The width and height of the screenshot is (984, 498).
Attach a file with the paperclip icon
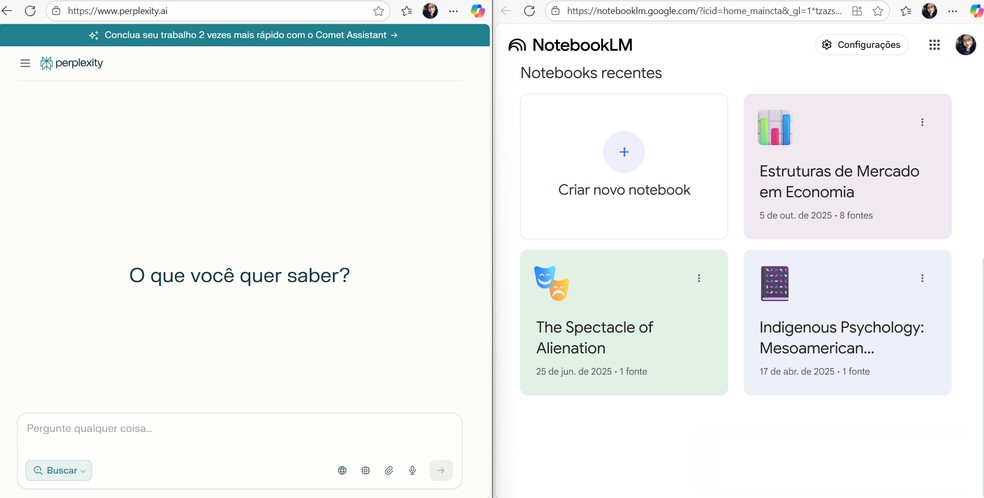coord(389,470)
